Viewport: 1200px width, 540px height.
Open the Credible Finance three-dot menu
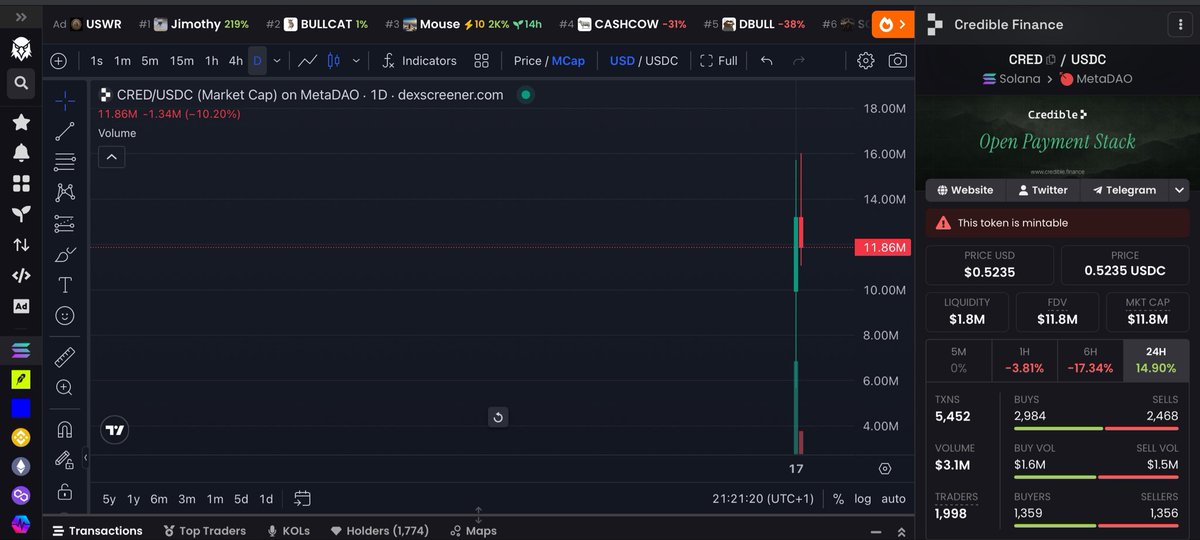(x=1181, y=24)
